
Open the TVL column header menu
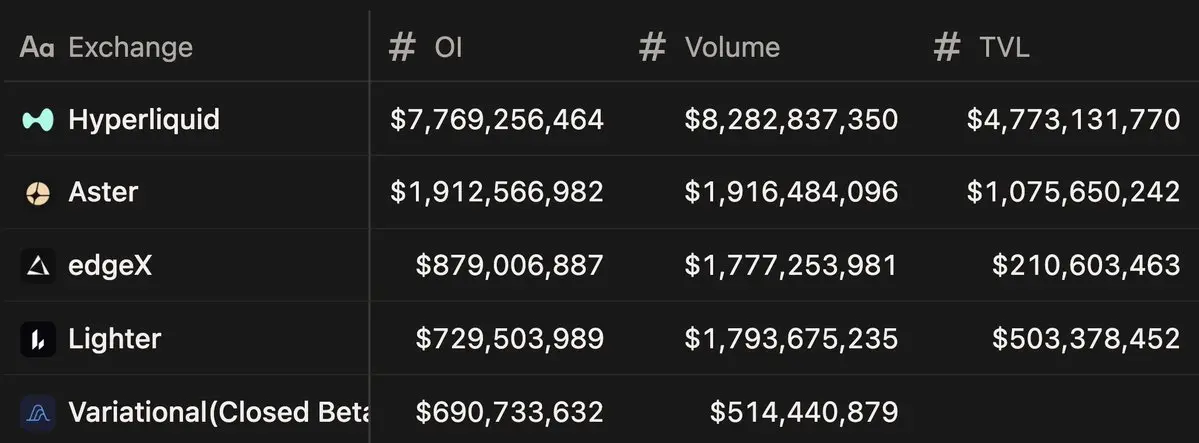point(1004,47)
